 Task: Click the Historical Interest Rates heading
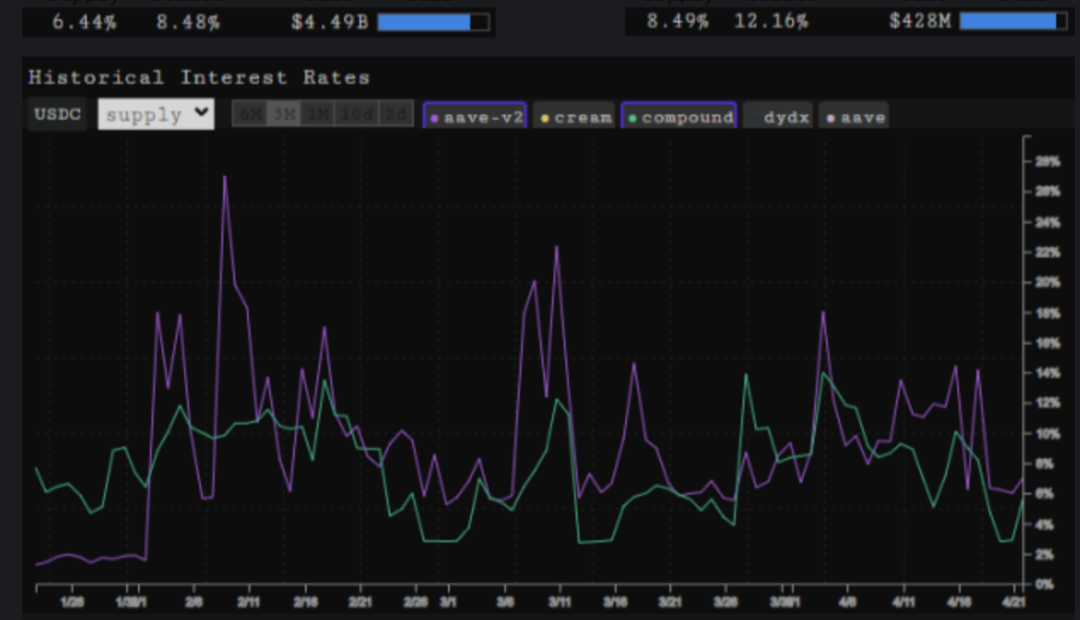[x=199, y=77]
